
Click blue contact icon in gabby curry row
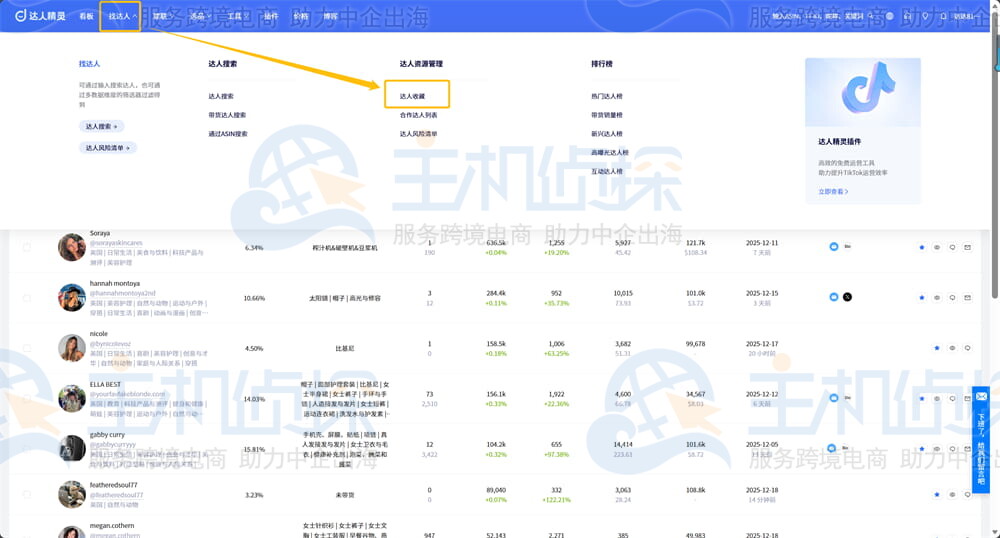pyautogui.click(x=832, y=448)
